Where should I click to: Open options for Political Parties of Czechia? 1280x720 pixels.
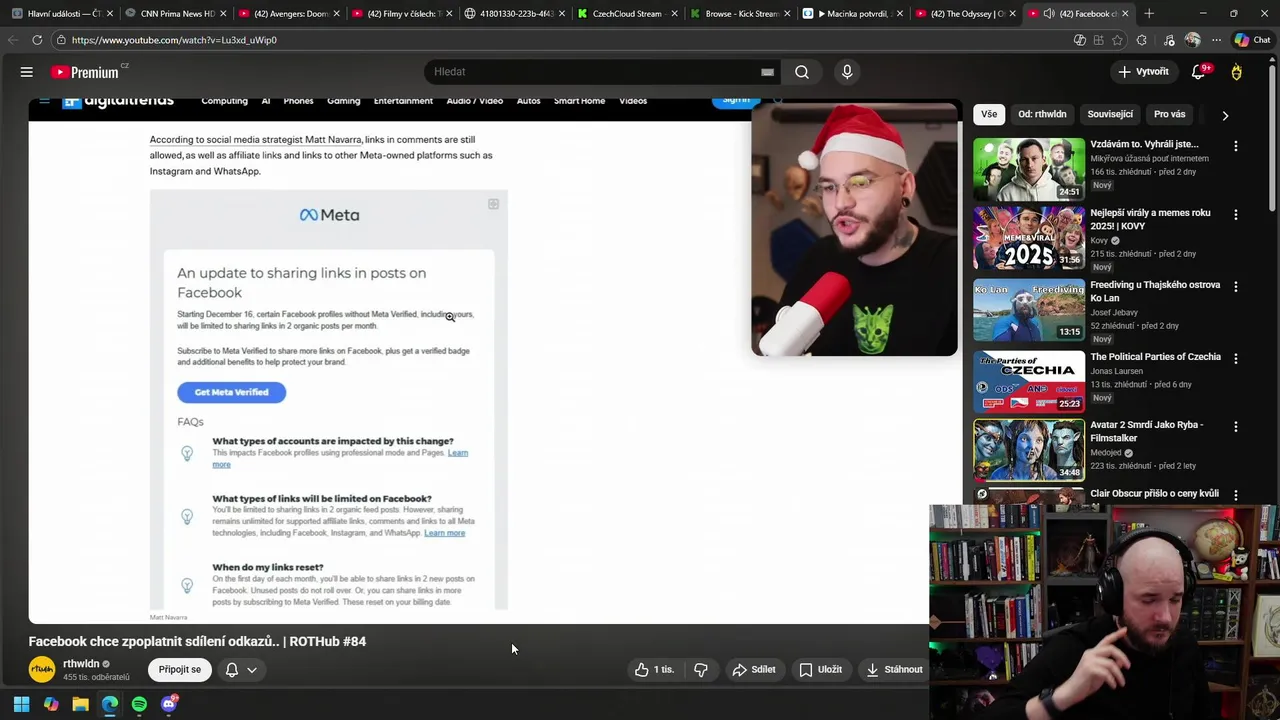pyautogui.click(x=1236, y=359)
